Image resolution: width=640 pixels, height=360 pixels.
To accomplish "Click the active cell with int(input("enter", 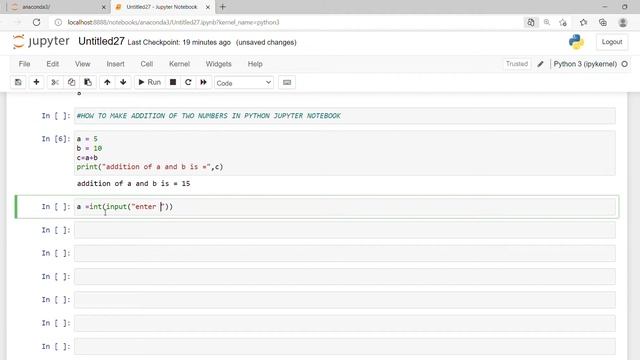I will pos(344,207).
